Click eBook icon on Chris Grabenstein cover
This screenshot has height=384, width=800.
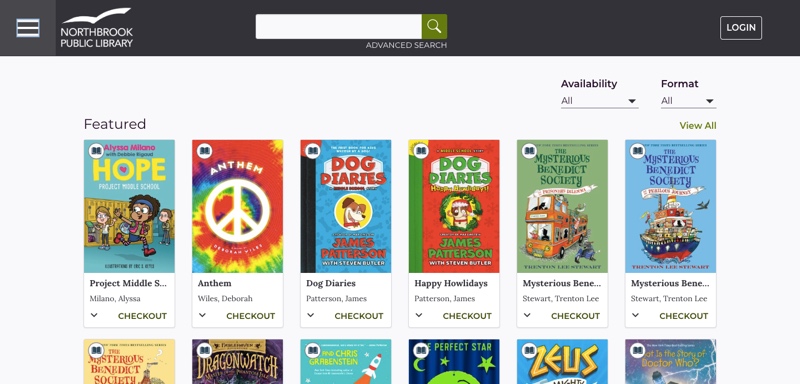[313, 350]
